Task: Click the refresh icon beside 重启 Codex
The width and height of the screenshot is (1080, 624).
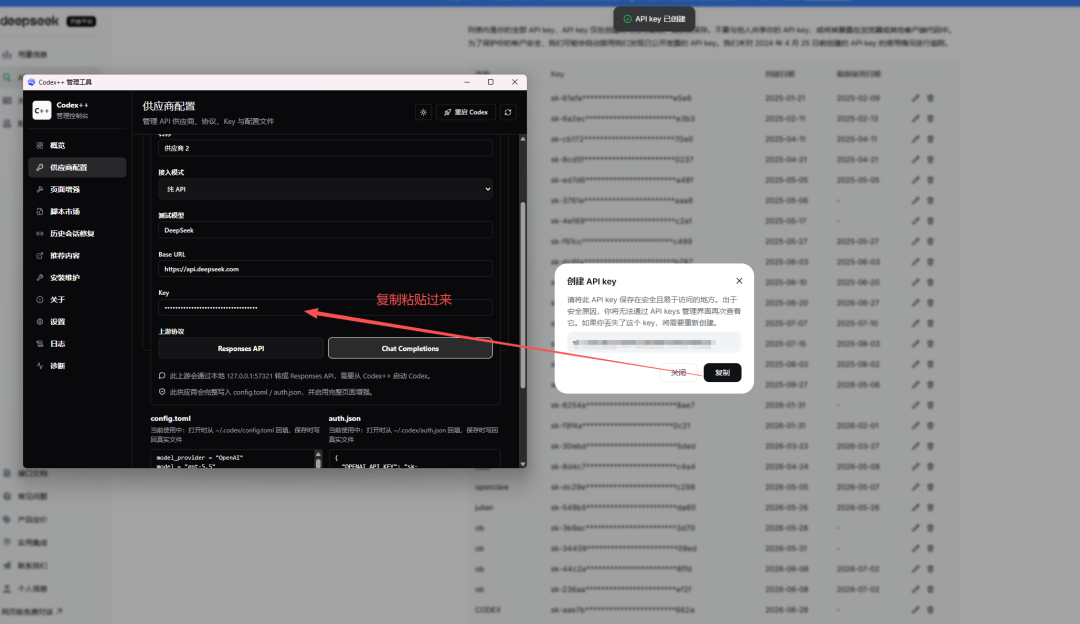Action: click(x=508, y=112)
